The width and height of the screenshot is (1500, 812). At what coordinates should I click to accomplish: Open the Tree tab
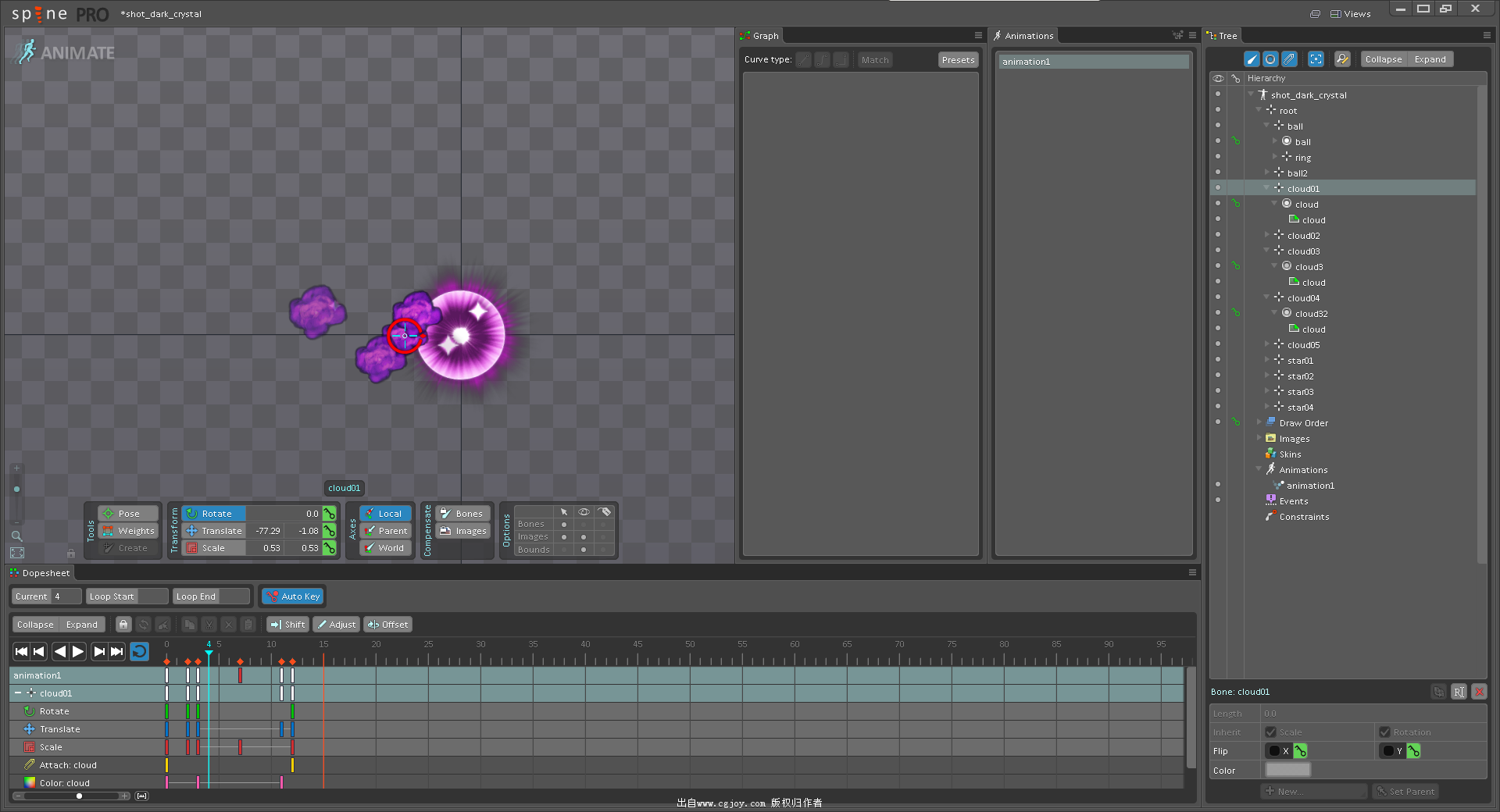click(x=1223, y=36)
